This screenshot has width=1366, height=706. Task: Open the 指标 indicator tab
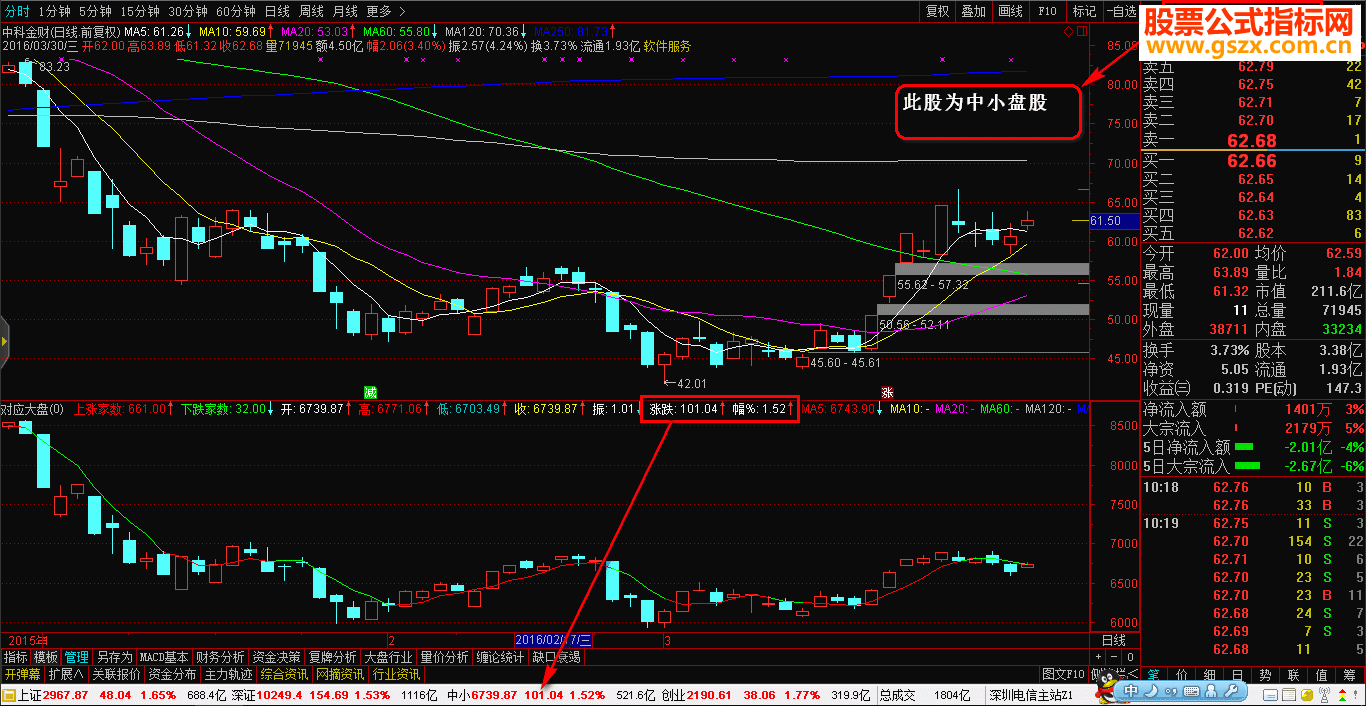15,657
